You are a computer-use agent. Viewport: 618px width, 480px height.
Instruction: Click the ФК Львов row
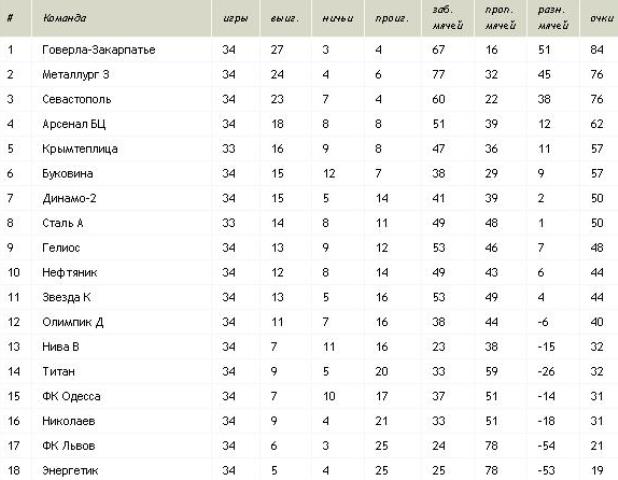pos(309,446)
